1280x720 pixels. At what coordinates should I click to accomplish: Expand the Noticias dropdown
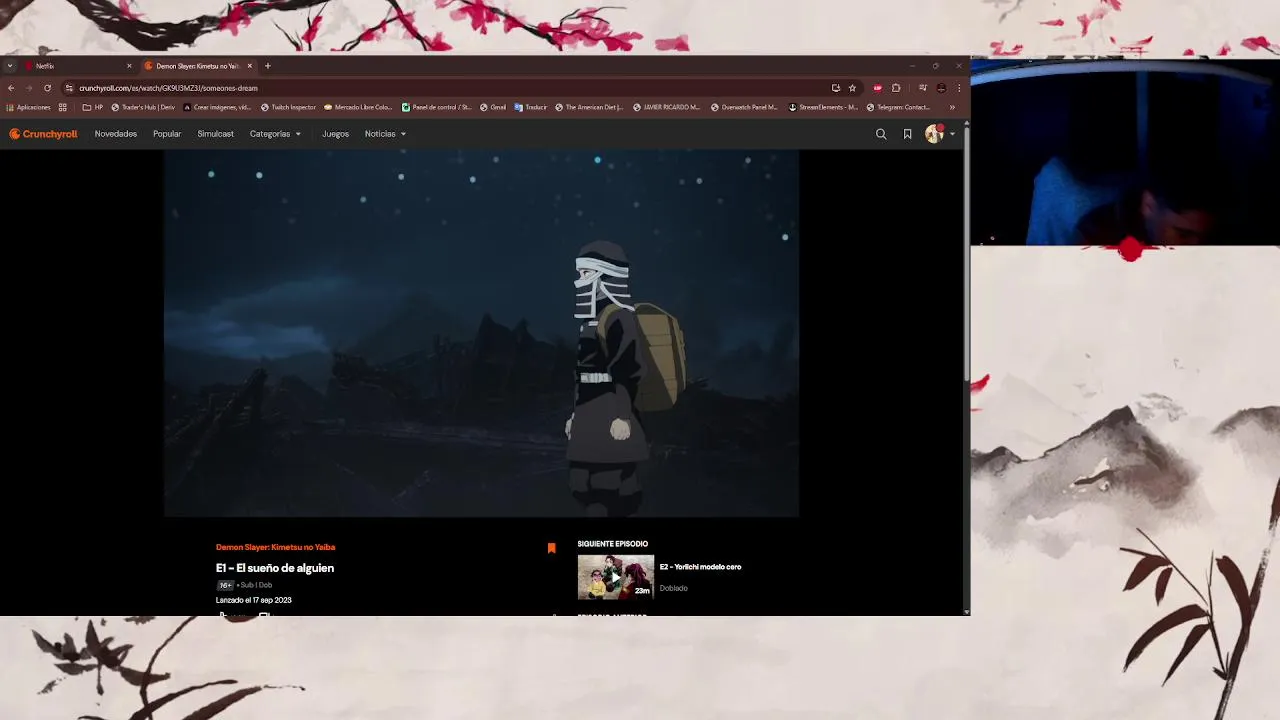tap(385, 134)
